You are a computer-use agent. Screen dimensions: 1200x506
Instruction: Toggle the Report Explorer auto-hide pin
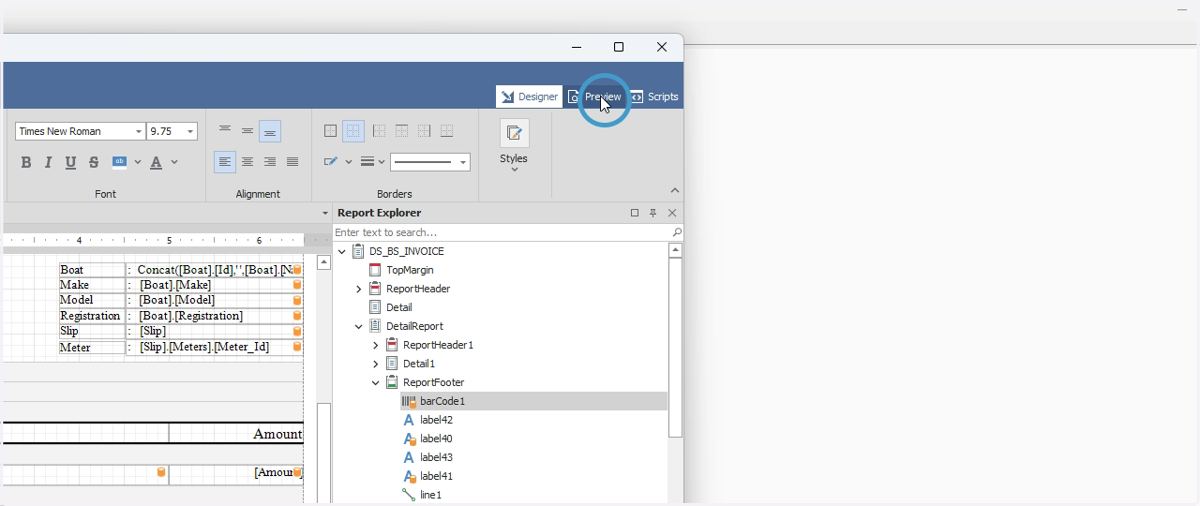[x=653, y=213]
